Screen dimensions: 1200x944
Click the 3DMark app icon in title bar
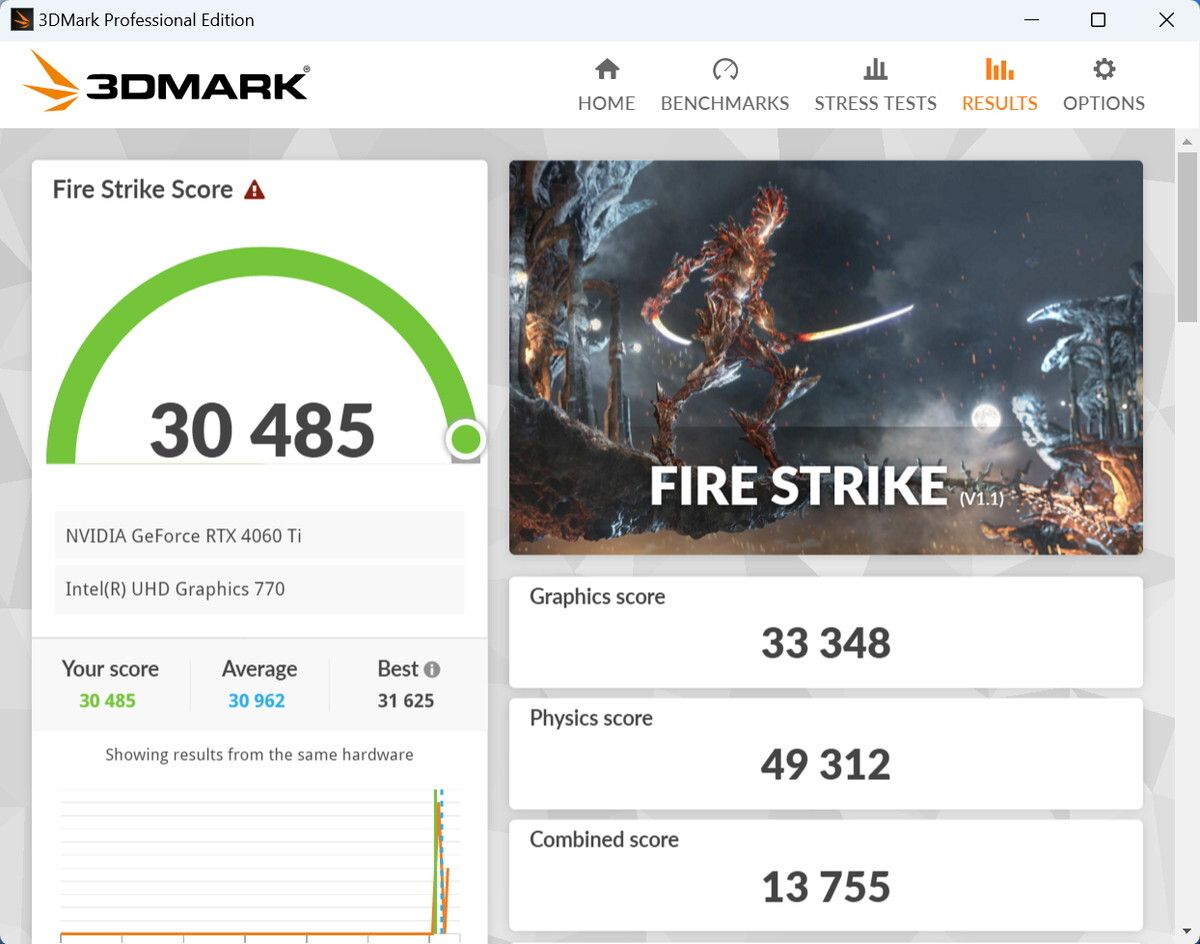(21, 19)
